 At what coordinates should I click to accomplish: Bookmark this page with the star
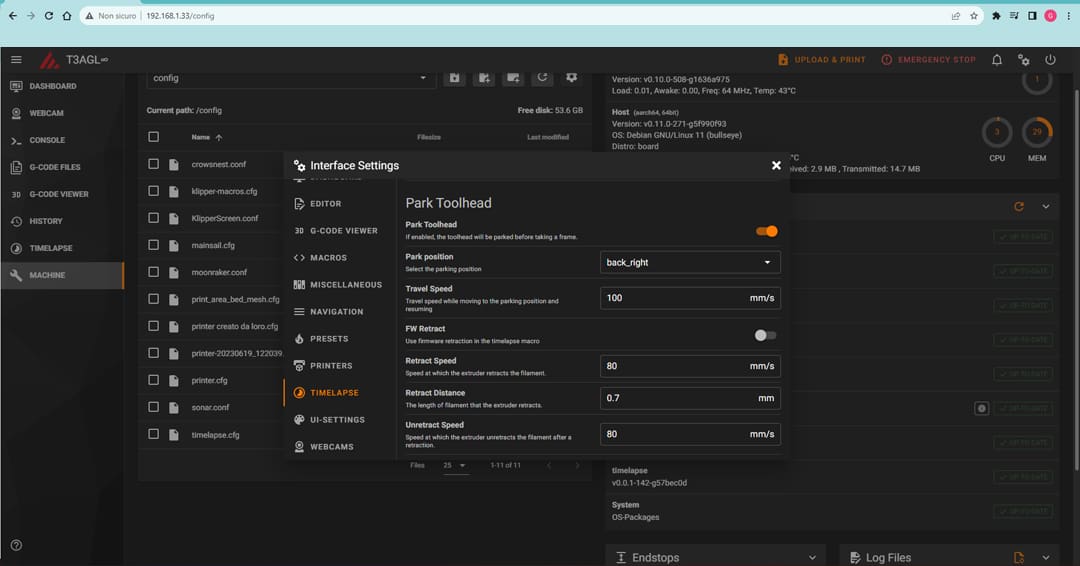point(974,16)
